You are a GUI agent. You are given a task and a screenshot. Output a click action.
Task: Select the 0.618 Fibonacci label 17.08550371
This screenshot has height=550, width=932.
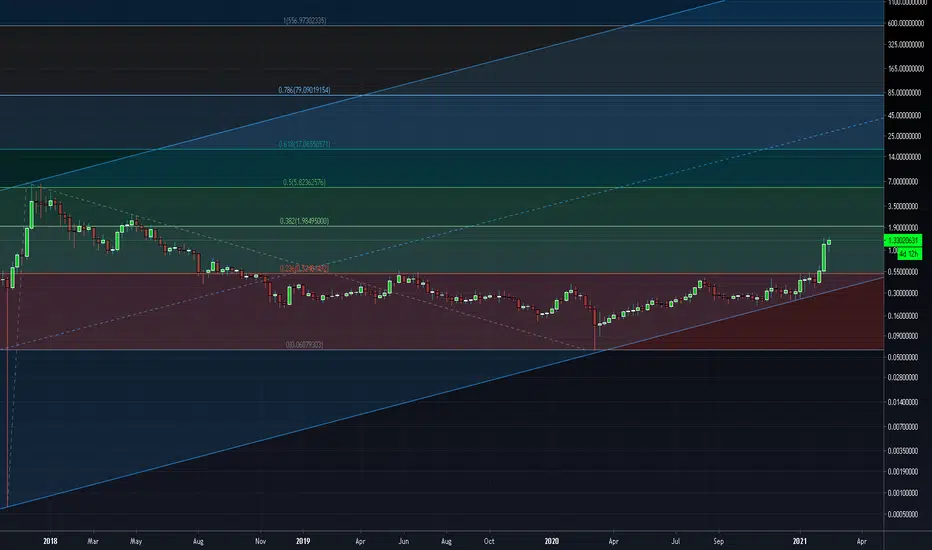304,144
